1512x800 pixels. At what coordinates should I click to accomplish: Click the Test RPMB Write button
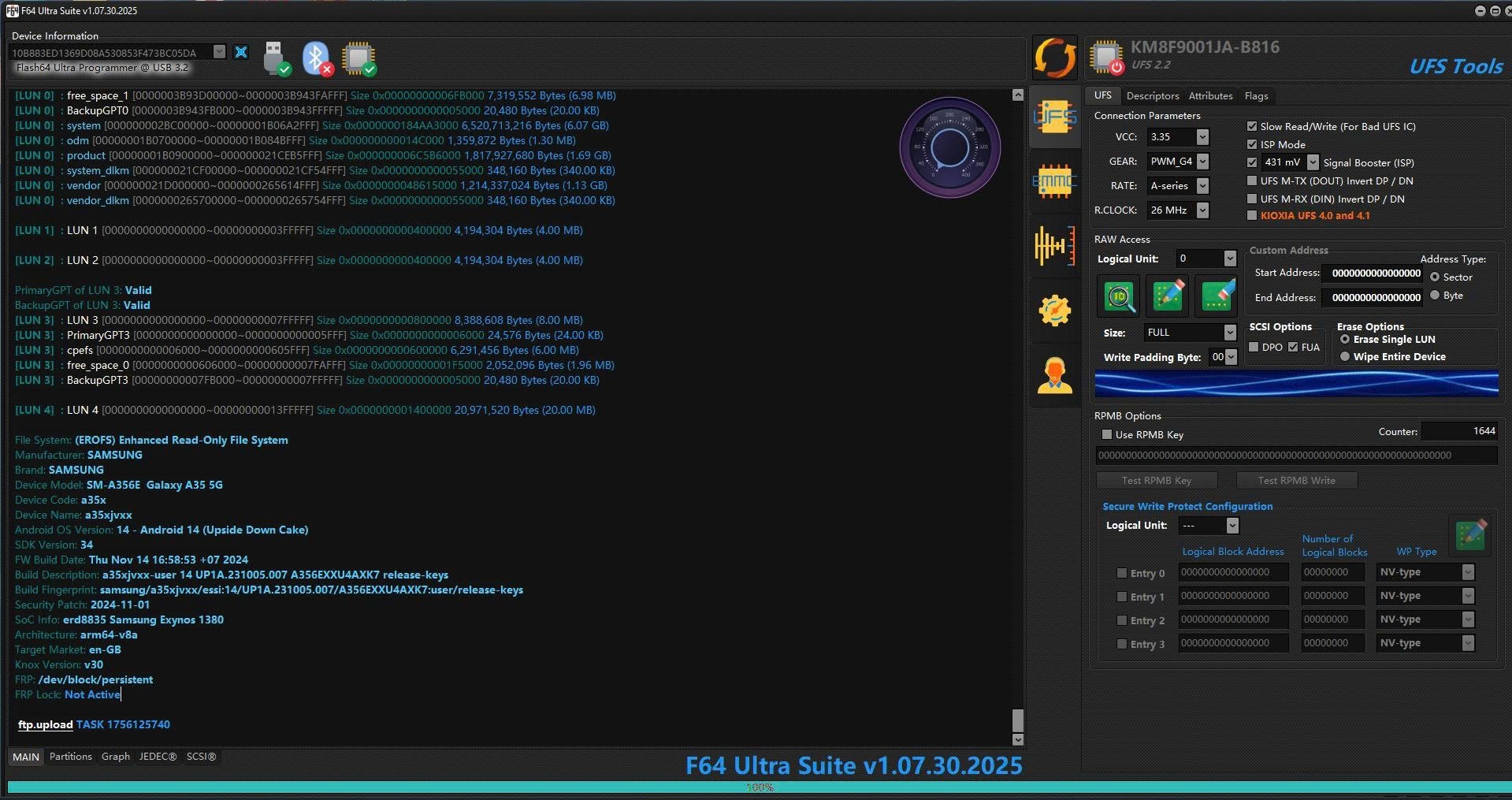(x=1297, y=480)
